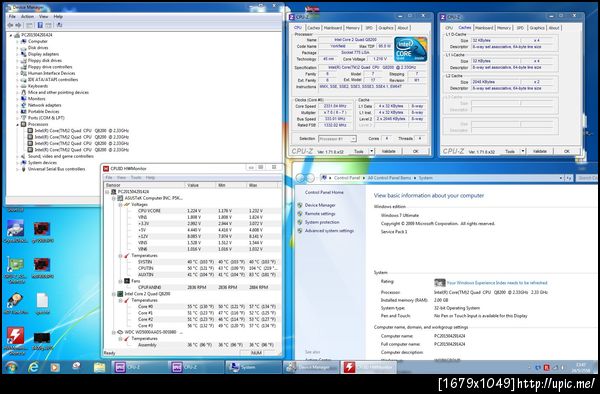Click the Max column header in HWMonitor

[263, 185]
